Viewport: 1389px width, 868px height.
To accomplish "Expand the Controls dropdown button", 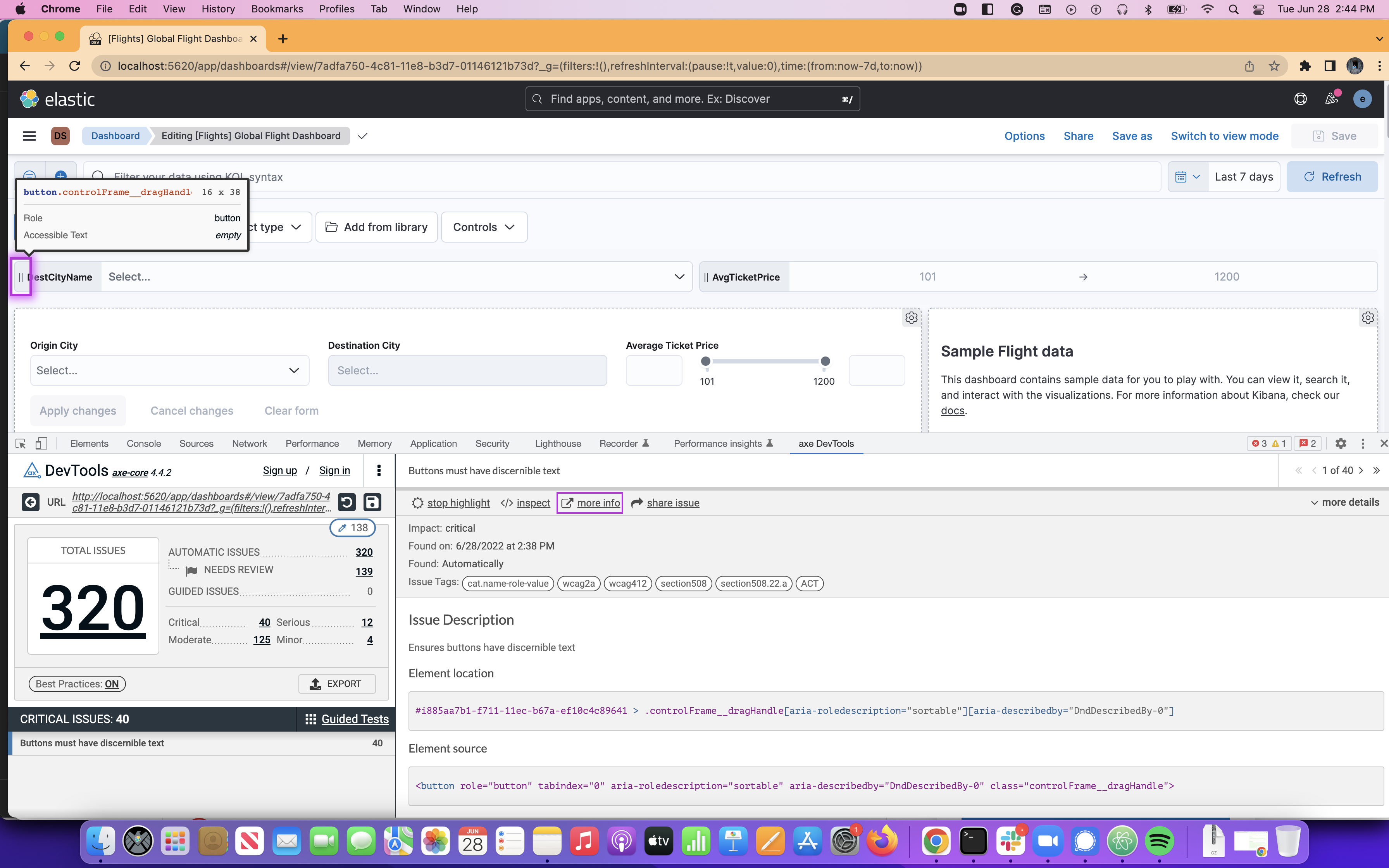I will coord(484,227).
